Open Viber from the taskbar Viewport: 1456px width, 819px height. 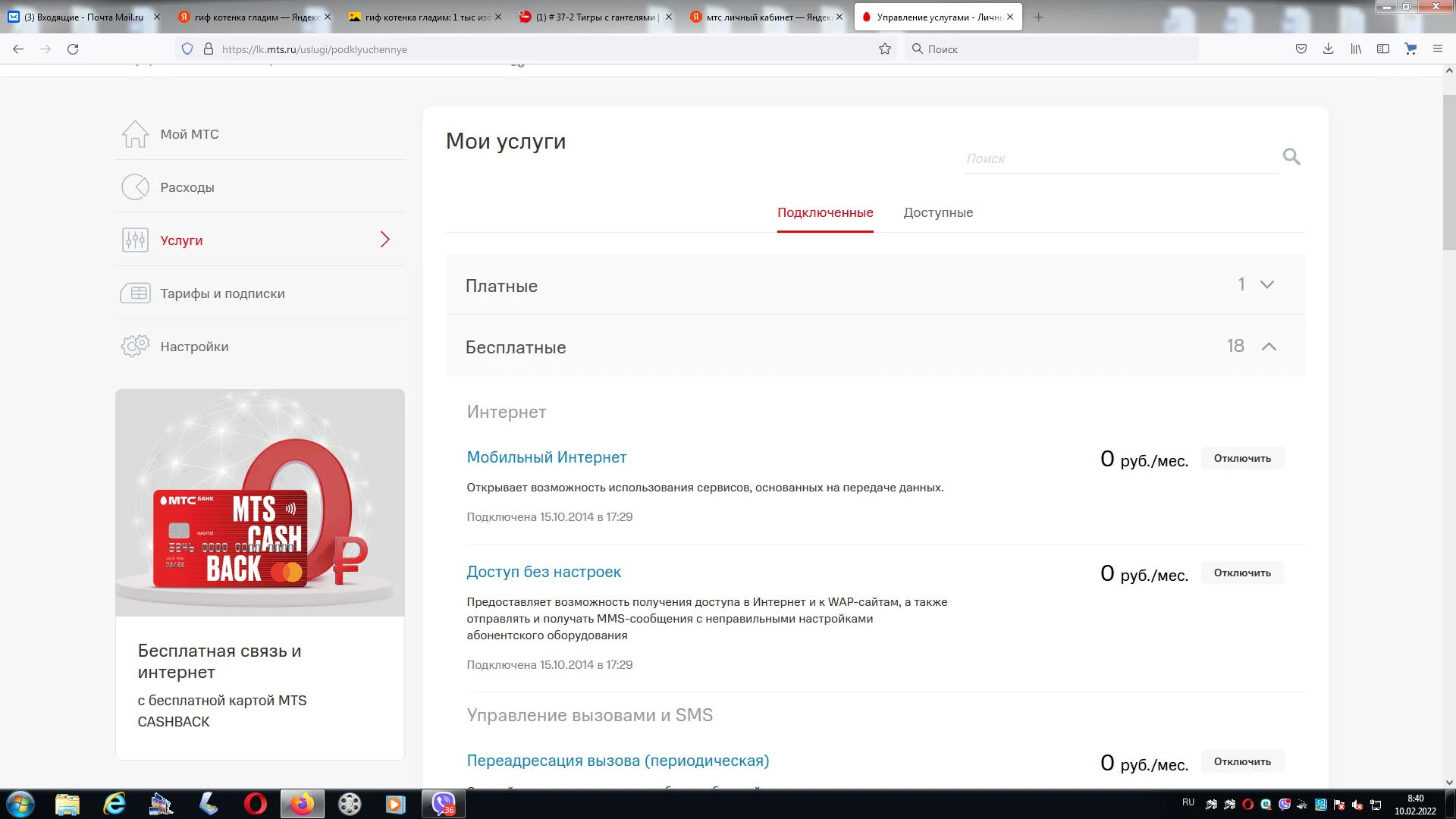pos(442,803)
